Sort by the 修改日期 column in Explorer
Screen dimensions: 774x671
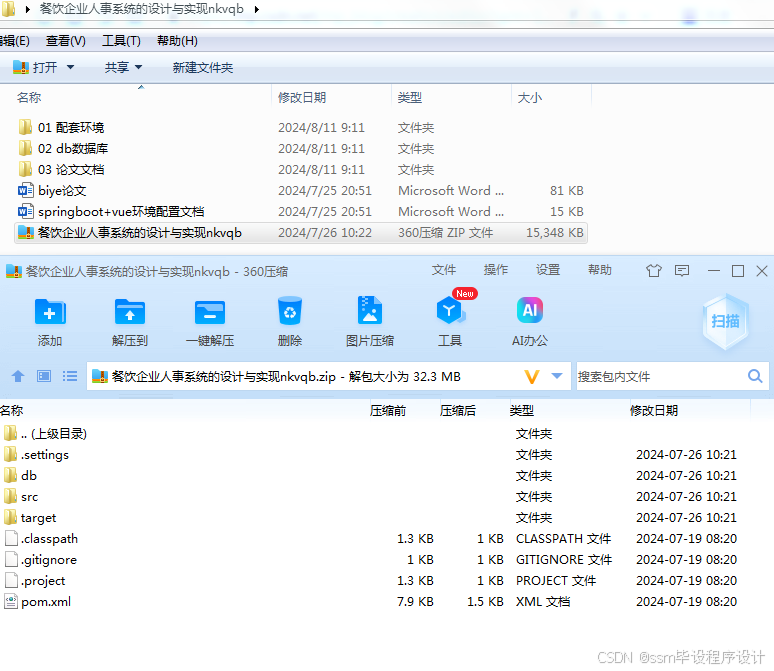point(302,98)
